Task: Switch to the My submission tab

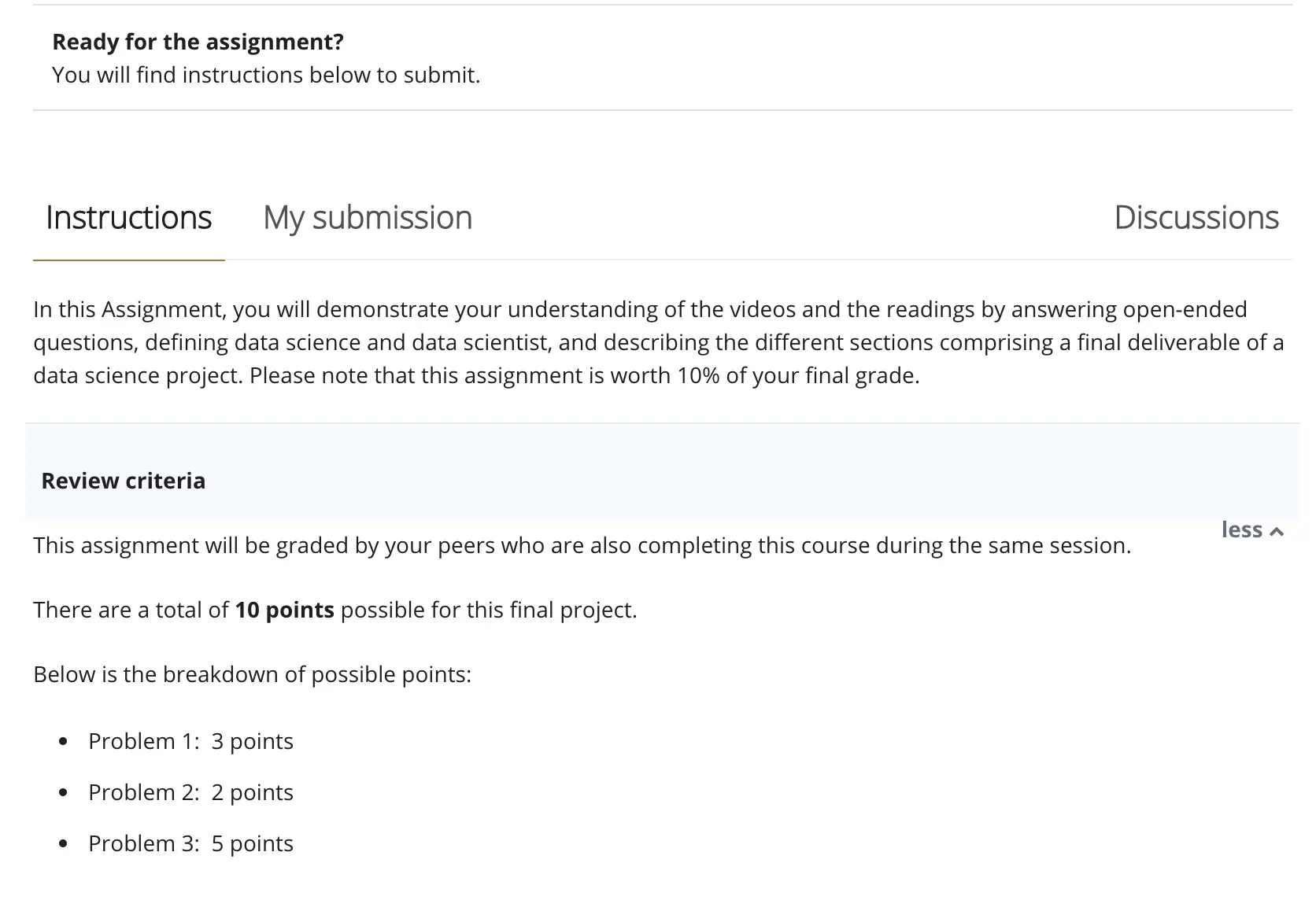Action: click(x=368, y=218)
